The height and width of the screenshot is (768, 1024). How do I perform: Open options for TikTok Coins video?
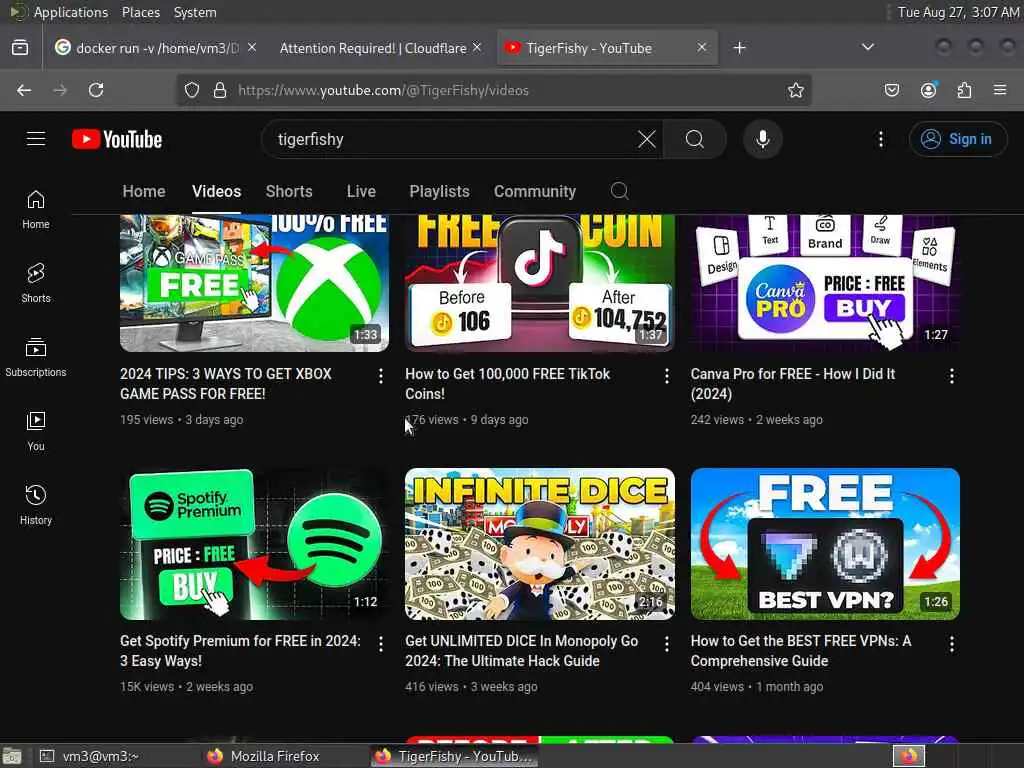(666, 376)
